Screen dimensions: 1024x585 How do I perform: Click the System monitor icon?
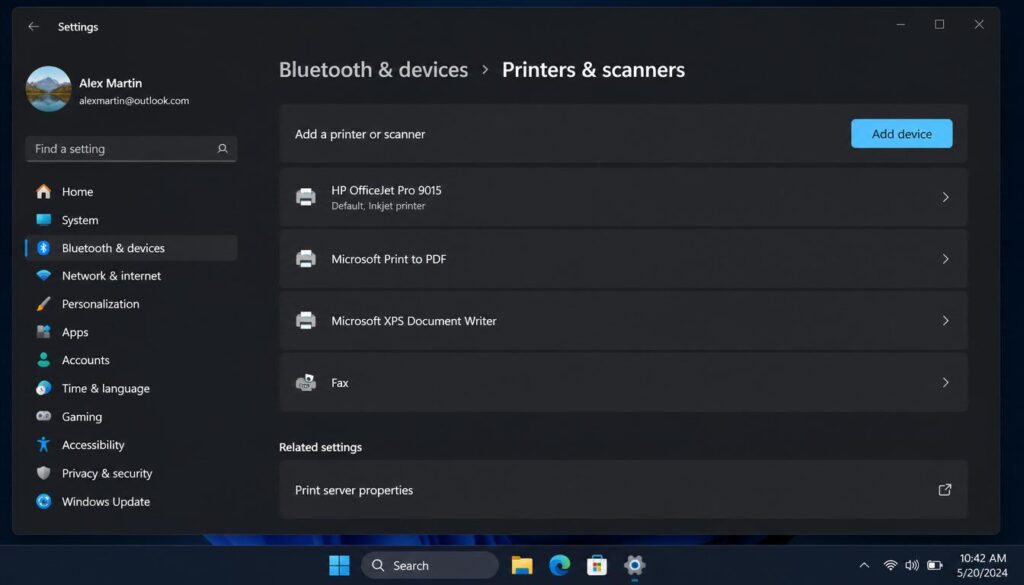click(x=44, y=220)
